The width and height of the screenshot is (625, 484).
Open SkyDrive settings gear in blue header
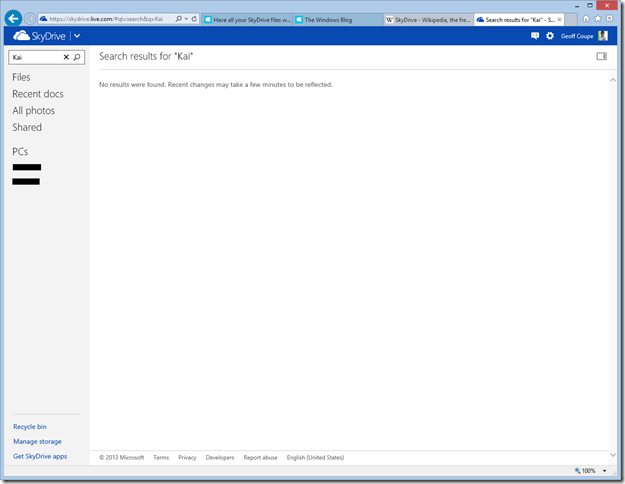click(550, 36)
